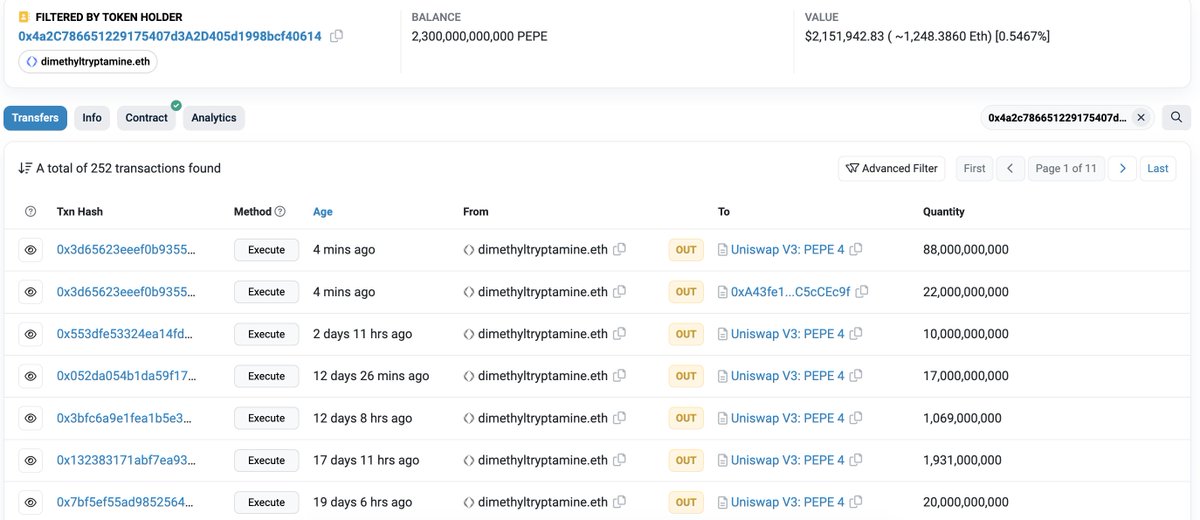The image size is (1200, 520).
Task: Open transaction 0x7bf5ef55ad9852564...
Action: [126, 502]
